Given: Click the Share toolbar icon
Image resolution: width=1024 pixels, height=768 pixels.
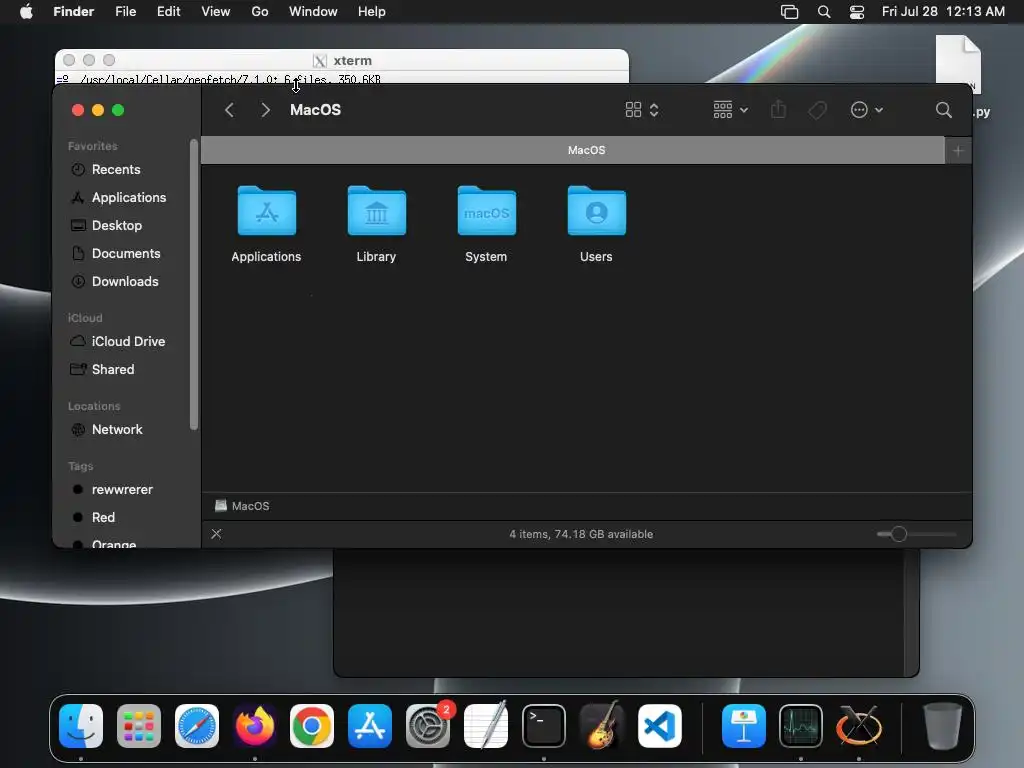Looking at the screenshot, I should tap(778, 110).
